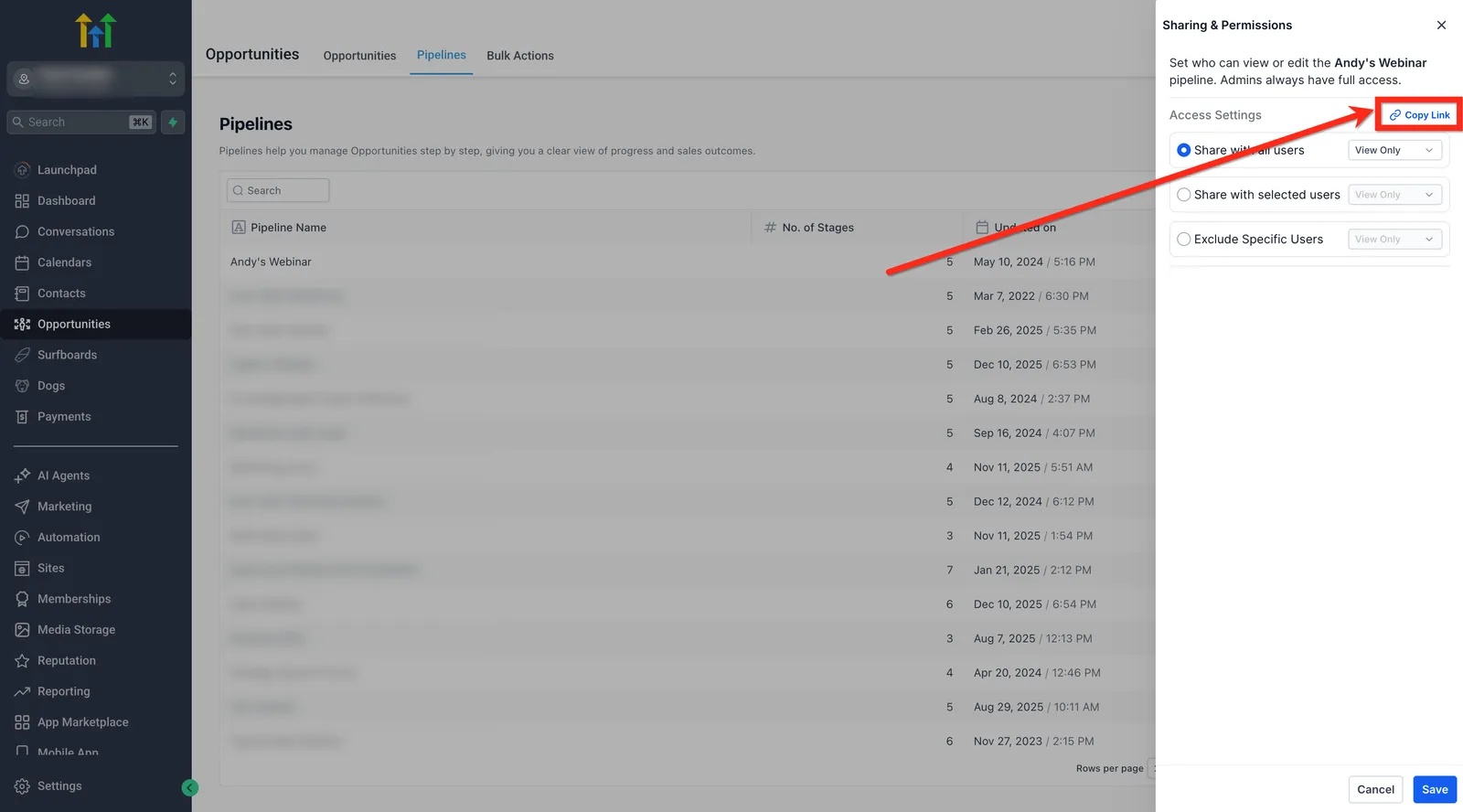
Task: Switch to the Bulk Actions tab
Action: pos(520,56)
